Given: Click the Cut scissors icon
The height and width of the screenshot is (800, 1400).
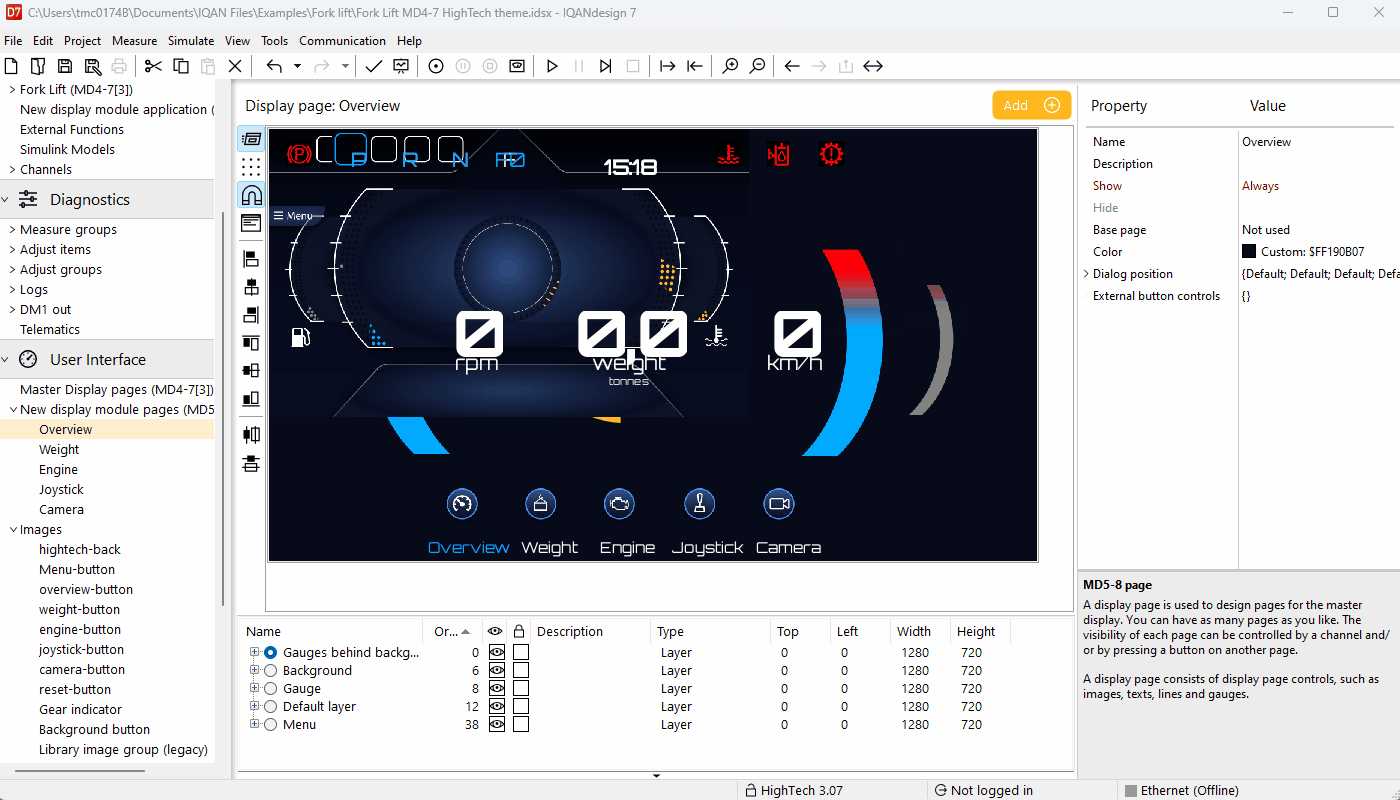Looking at the screenshot, I should (153, 66).
